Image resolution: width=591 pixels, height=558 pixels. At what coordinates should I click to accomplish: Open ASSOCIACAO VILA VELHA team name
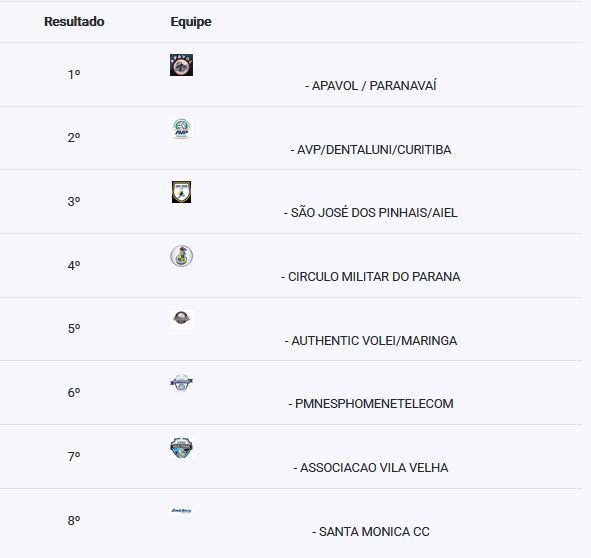[371, 468]
